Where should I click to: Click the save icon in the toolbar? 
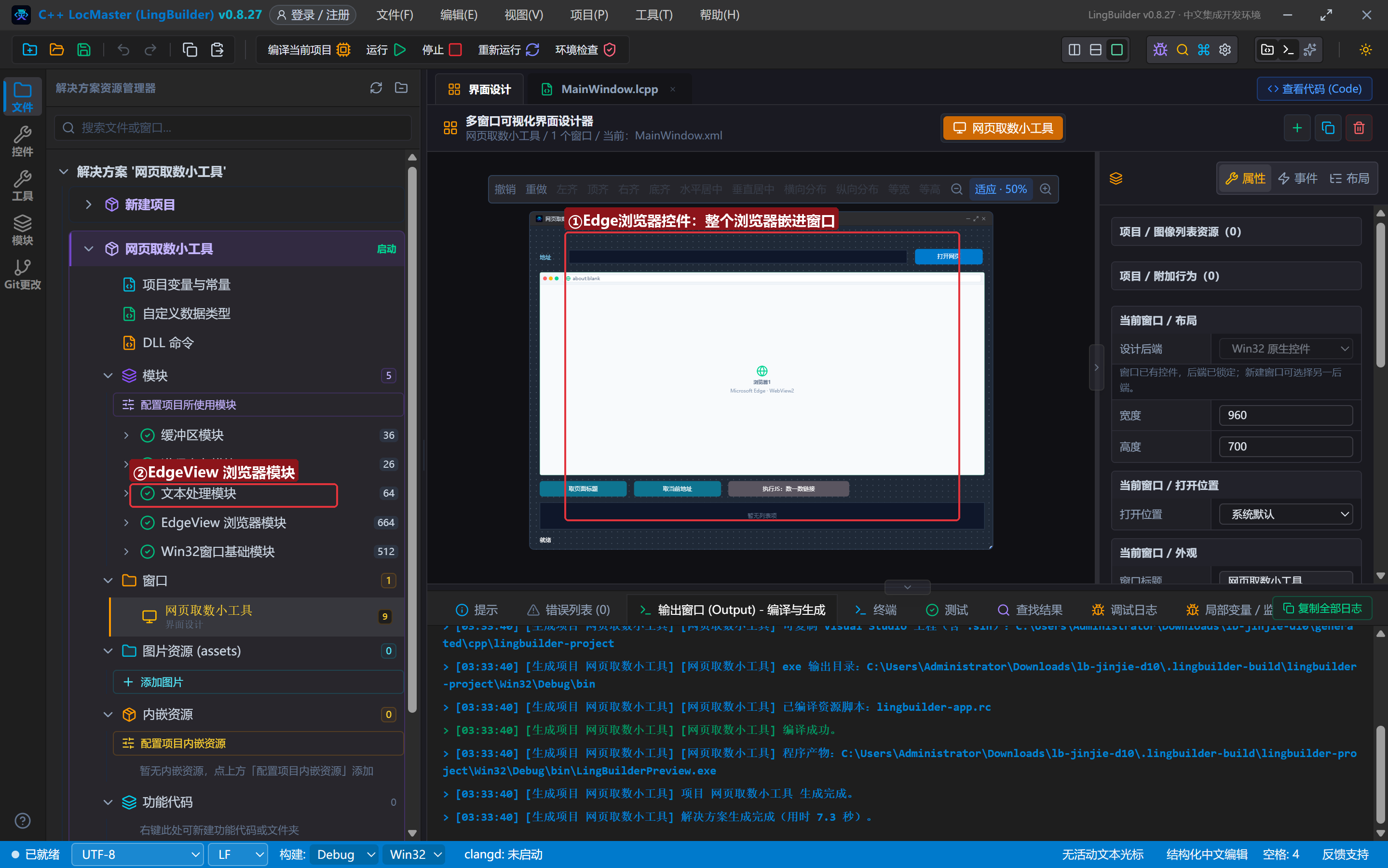[84, 50]
